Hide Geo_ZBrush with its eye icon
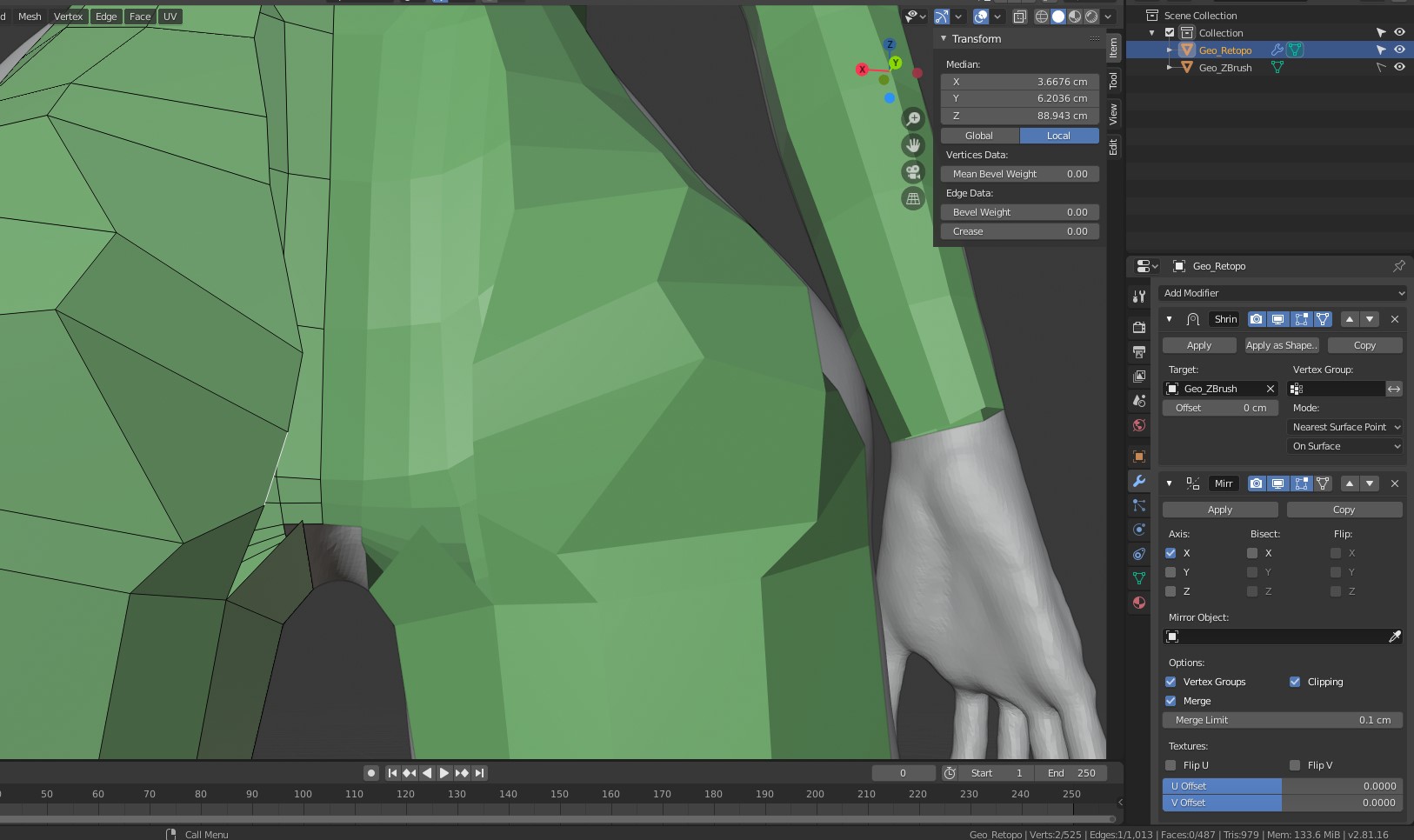The image size is (1414, 840). pyautogui.click(x=1399, y=67)
